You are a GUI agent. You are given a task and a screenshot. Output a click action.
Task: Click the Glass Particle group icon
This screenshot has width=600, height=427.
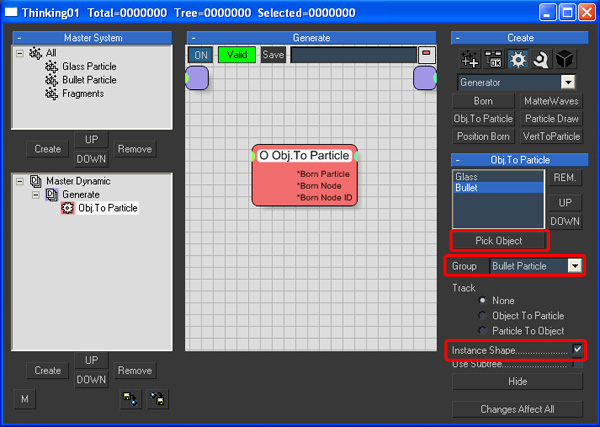click(x=52, y=67)
